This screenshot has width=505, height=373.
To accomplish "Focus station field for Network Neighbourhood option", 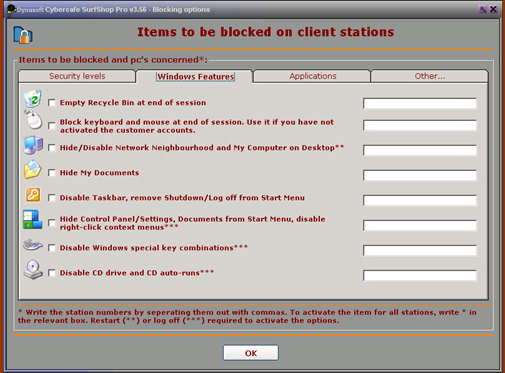I will coord(420,150).
